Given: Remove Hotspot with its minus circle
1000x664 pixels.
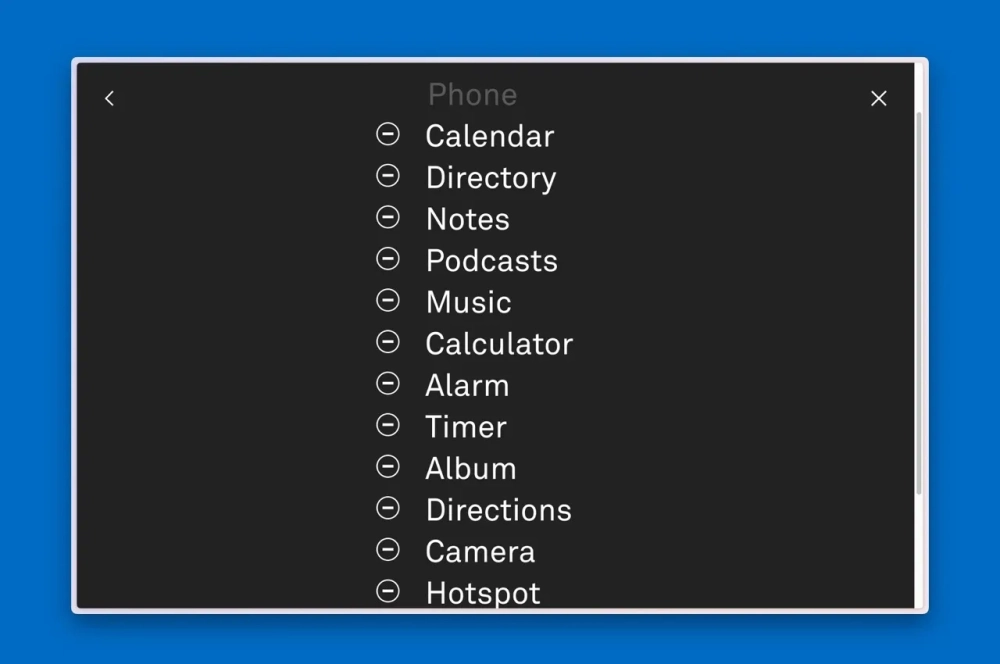Looking at the screenshot, I should (387, 591).
